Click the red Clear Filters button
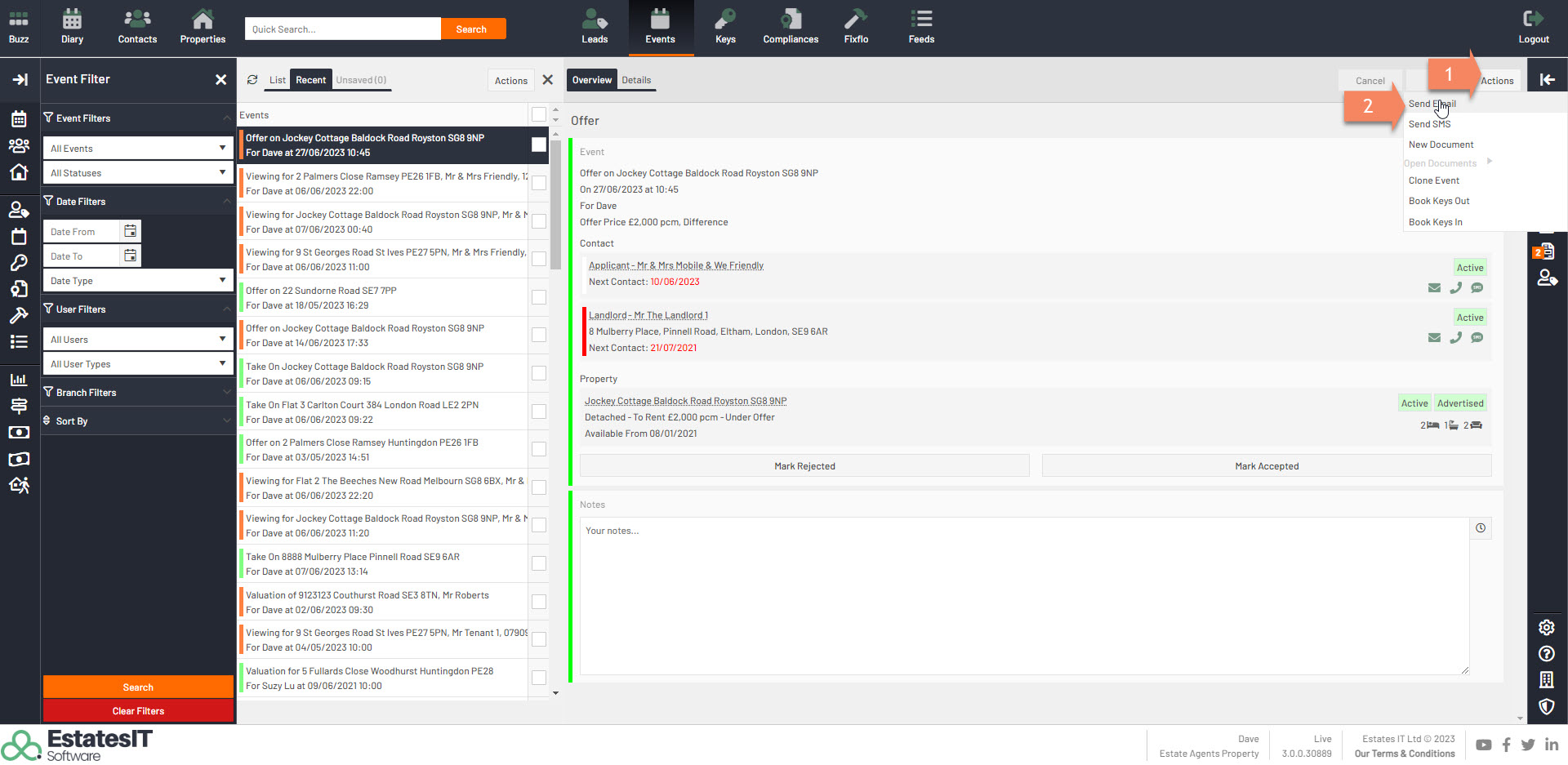 (x=138, y=711)
